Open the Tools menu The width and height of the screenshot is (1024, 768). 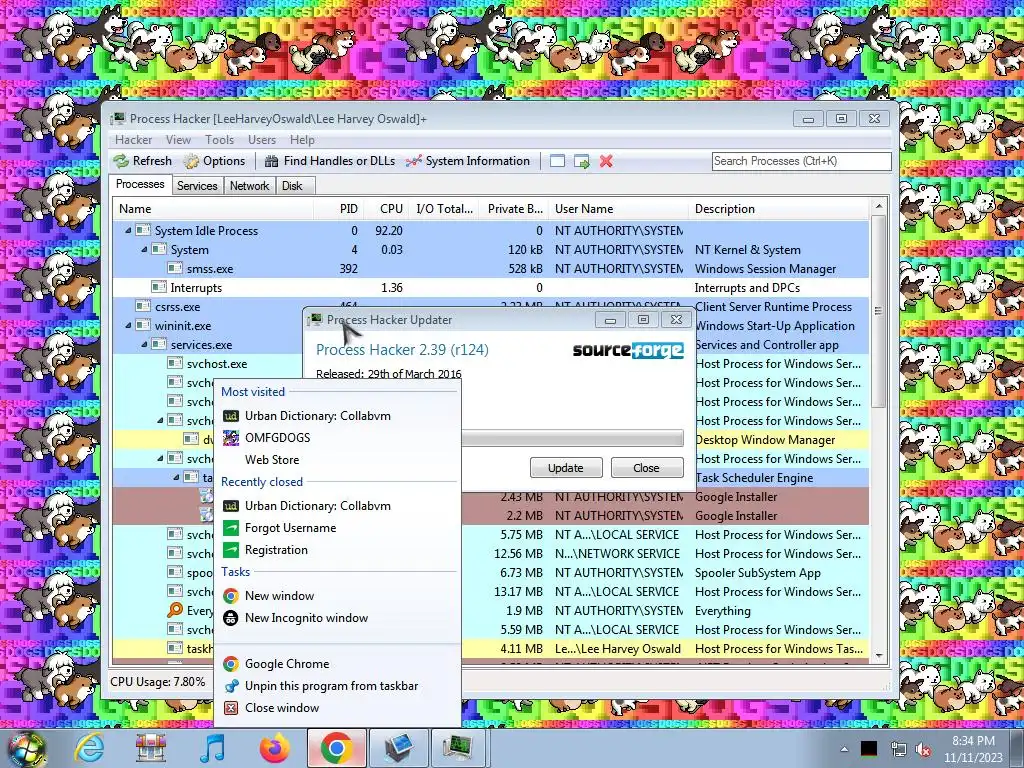(219, 140)
